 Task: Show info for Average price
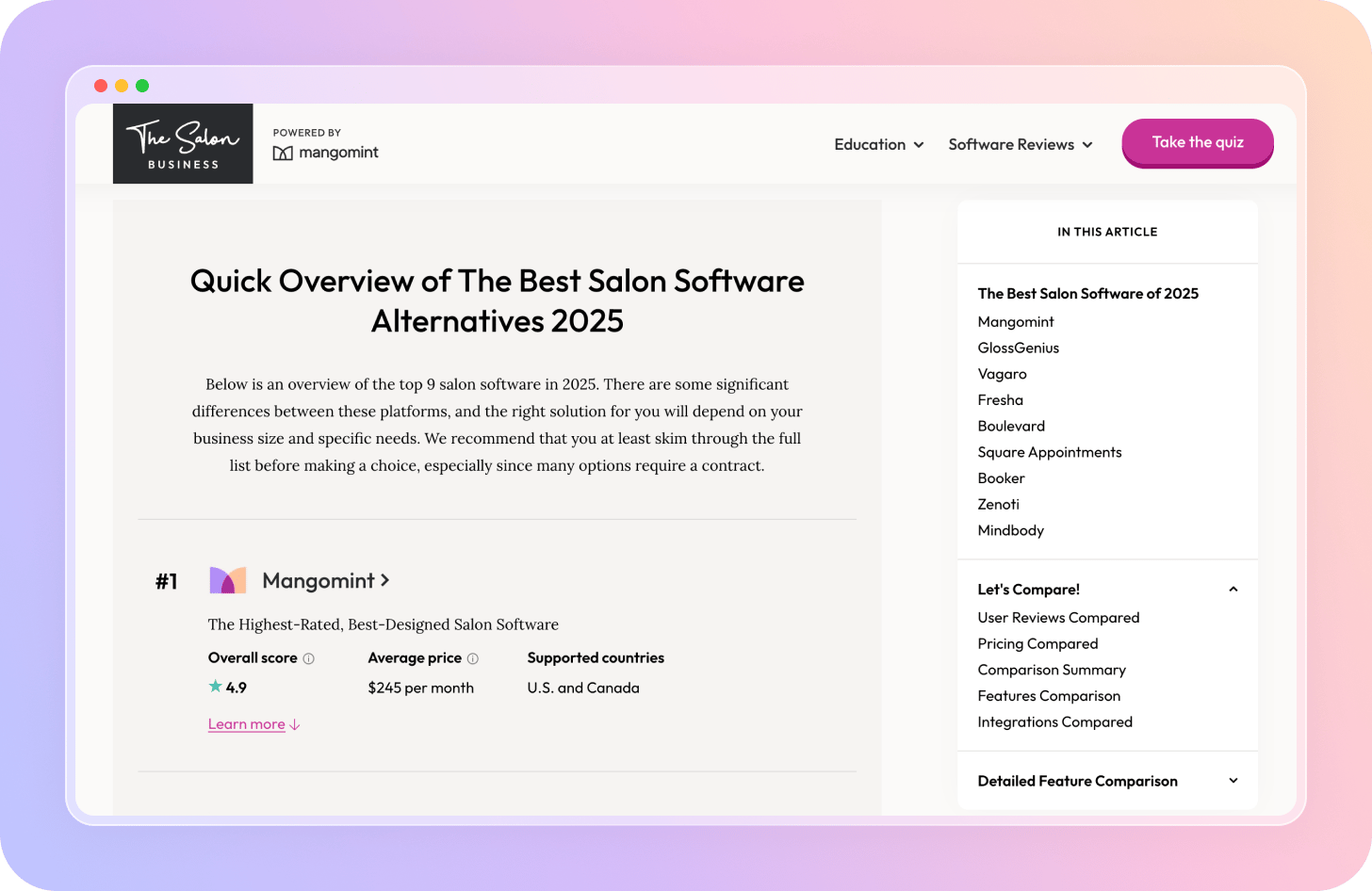473,658
